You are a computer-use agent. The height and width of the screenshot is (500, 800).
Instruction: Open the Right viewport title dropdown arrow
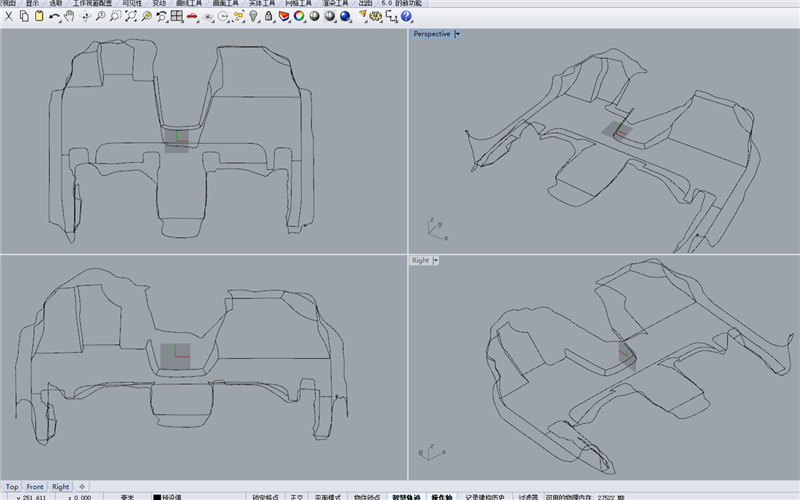436,260
